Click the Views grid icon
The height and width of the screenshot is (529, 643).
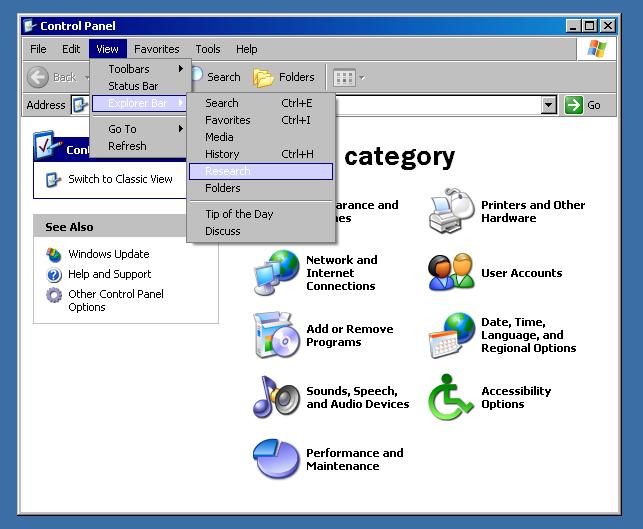344,78
